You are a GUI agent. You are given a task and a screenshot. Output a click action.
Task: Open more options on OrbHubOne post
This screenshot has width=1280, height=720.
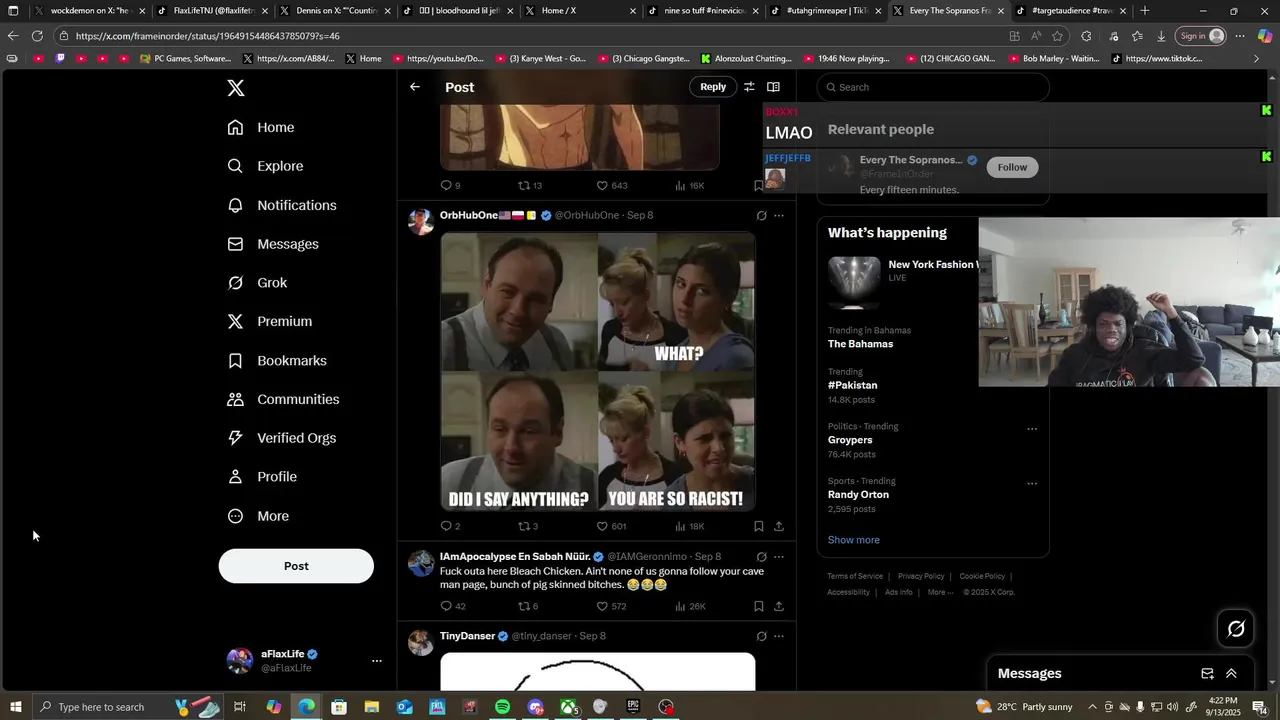pyautogui.click(x=779, y=215)
